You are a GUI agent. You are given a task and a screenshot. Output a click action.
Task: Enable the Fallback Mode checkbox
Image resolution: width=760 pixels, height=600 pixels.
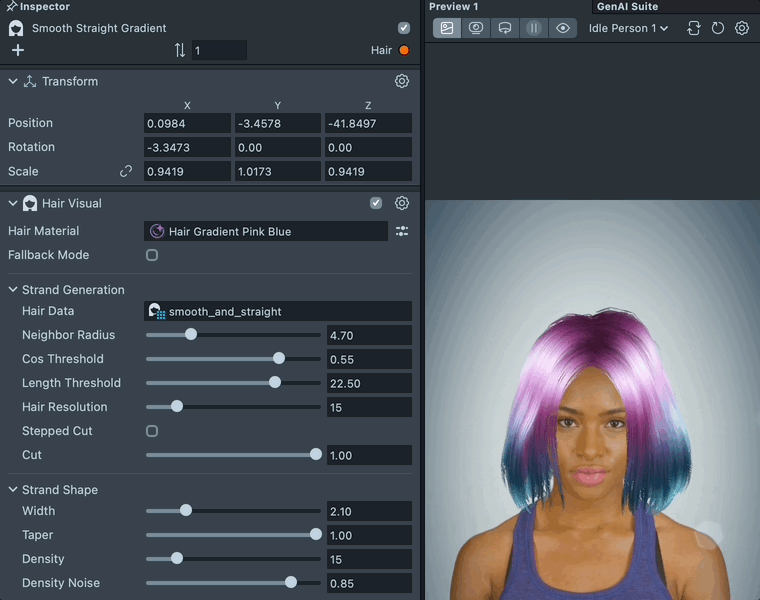[x=152, y=255]
